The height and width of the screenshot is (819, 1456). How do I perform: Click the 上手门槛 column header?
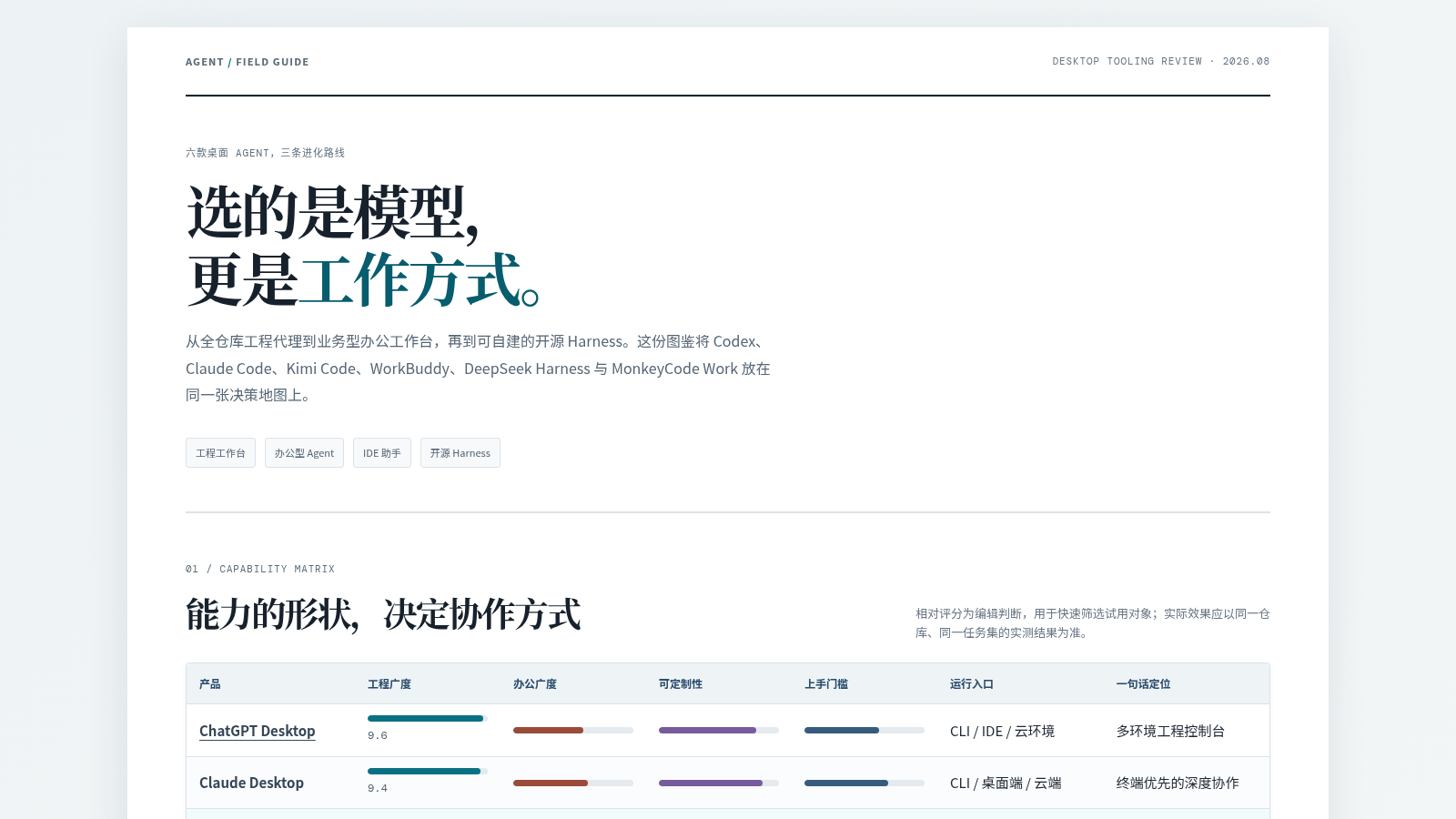826,684
